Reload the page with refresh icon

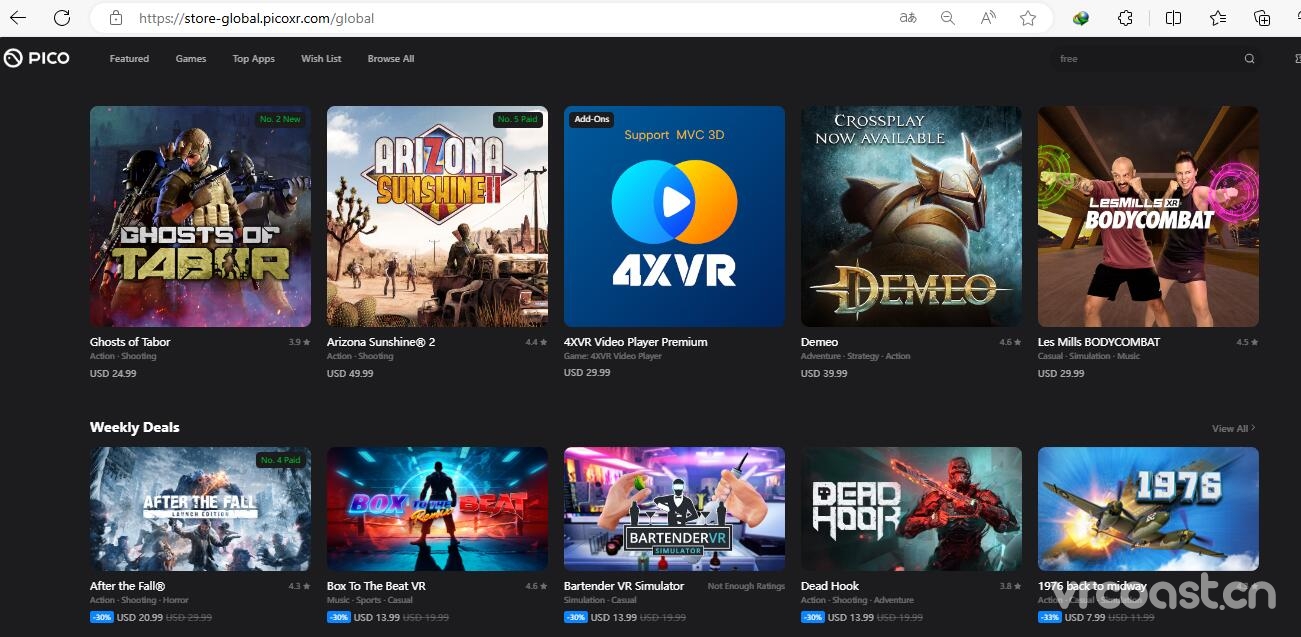[62, 18]
